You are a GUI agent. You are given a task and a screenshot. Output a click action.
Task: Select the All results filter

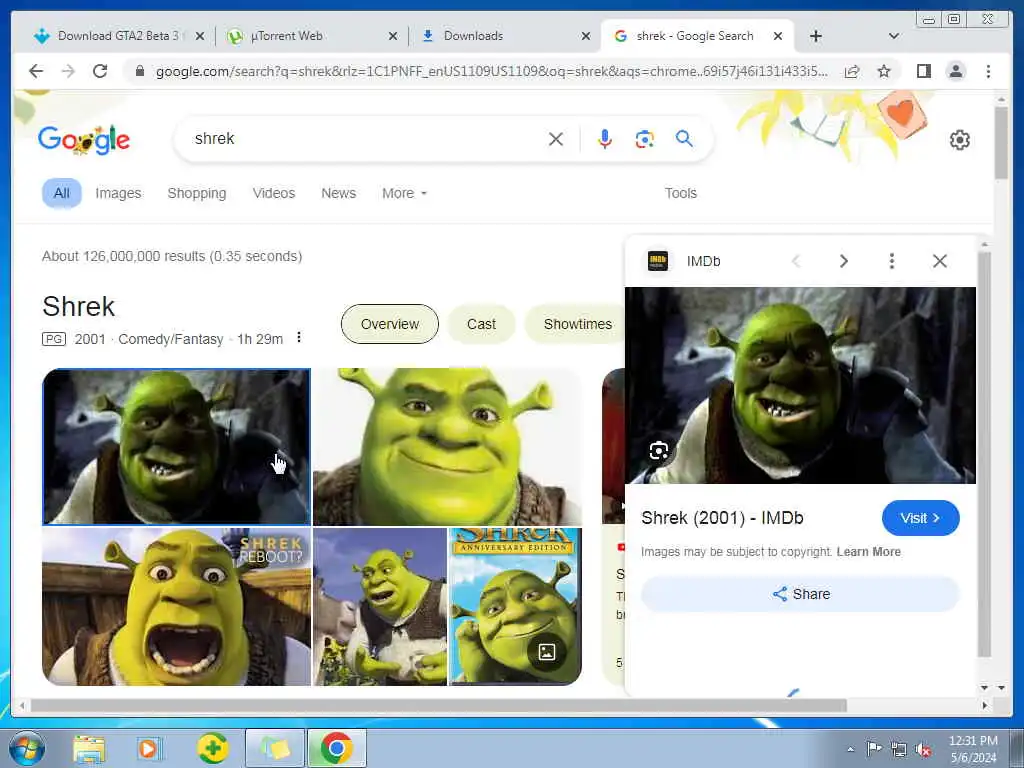[x=61, y=193]
